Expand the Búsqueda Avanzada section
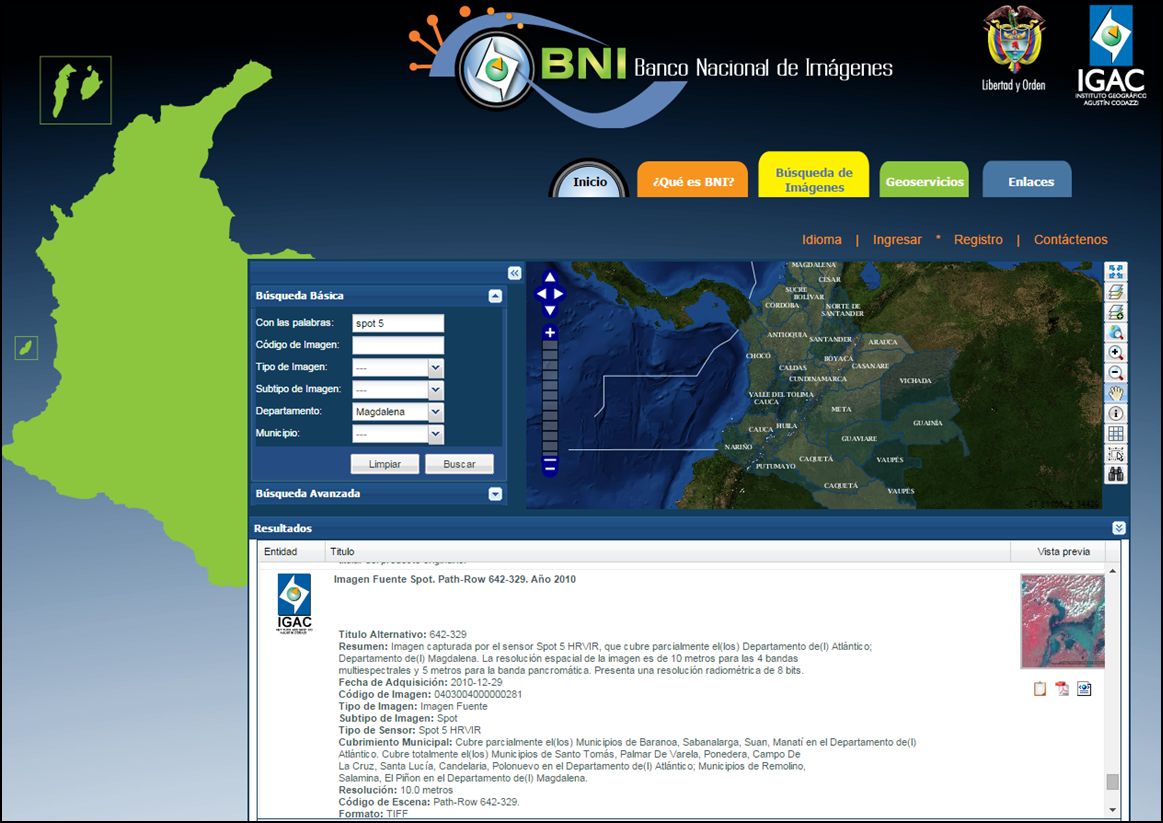 point(495,494)
